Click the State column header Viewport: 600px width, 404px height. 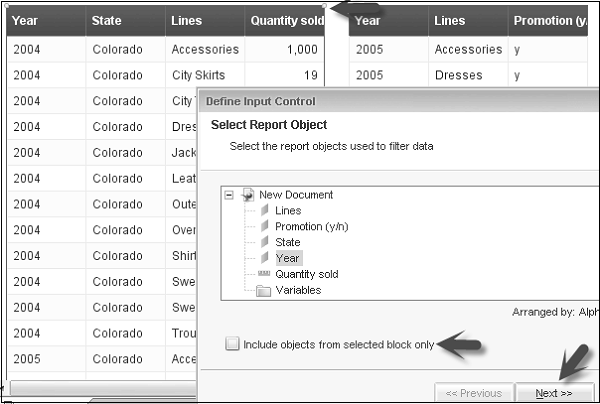(107, 21)
